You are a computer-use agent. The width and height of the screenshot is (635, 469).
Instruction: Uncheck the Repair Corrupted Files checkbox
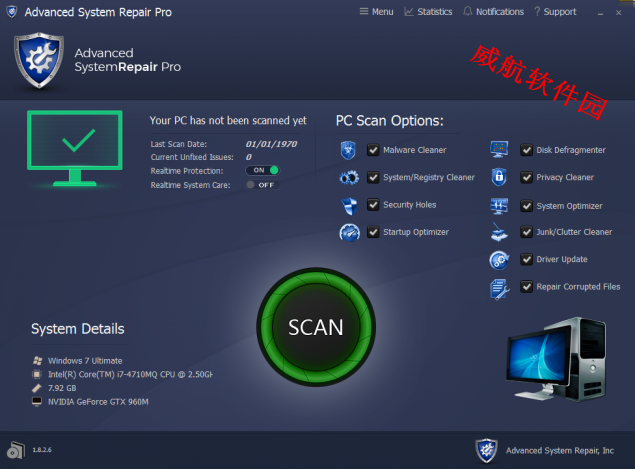[x=526, y=287]
